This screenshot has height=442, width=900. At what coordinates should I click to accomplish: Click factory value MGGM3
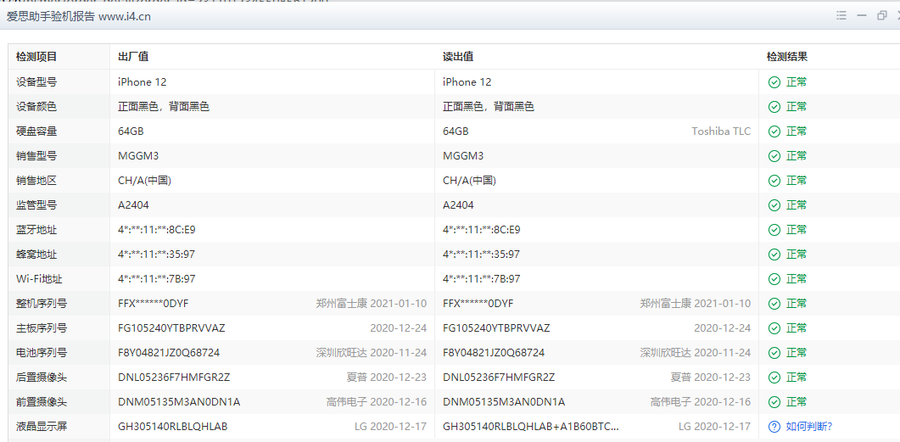tap(138, 156)
